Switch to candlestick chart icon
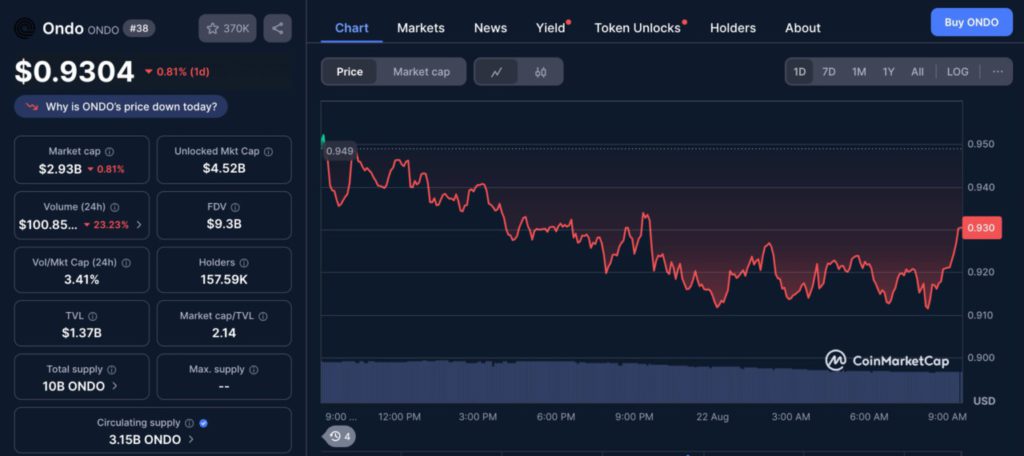 click(x=540, y=72)
